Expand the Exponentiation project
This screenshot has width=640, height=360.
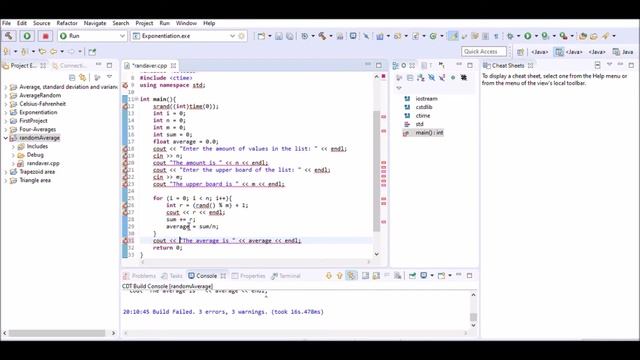[6, 113]
